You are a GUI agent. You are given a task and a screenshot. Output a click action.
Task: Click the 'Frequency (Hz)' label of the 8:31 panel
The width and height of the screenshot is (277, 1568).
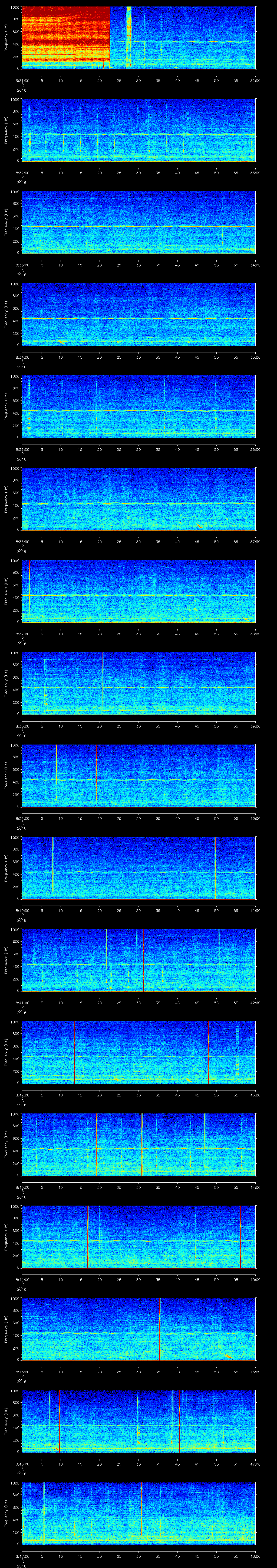click(6, 38)
